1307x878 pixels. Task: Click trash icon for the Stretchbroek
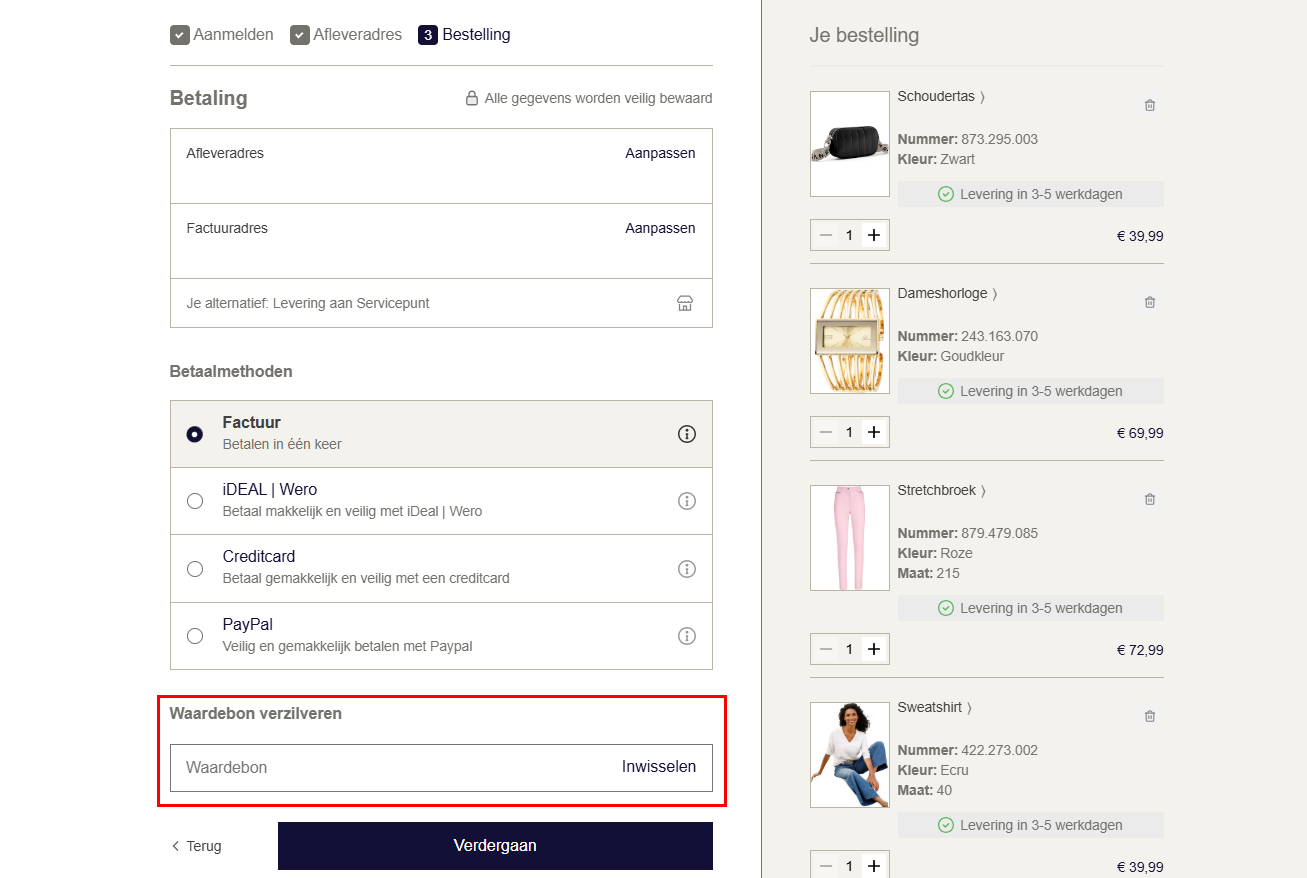(x=1149, y=499)
